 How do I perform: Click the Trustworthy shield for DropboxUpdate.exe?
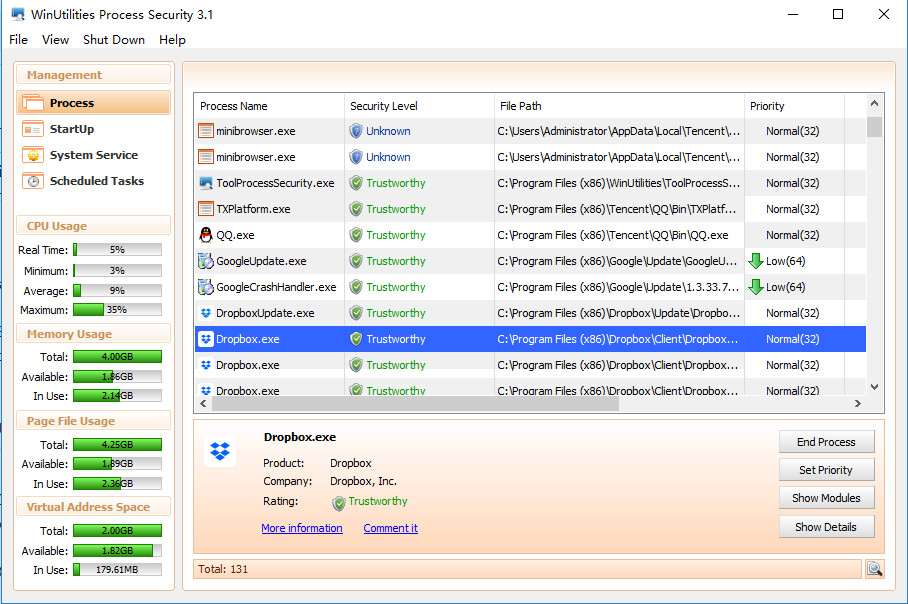click(356, 313)
